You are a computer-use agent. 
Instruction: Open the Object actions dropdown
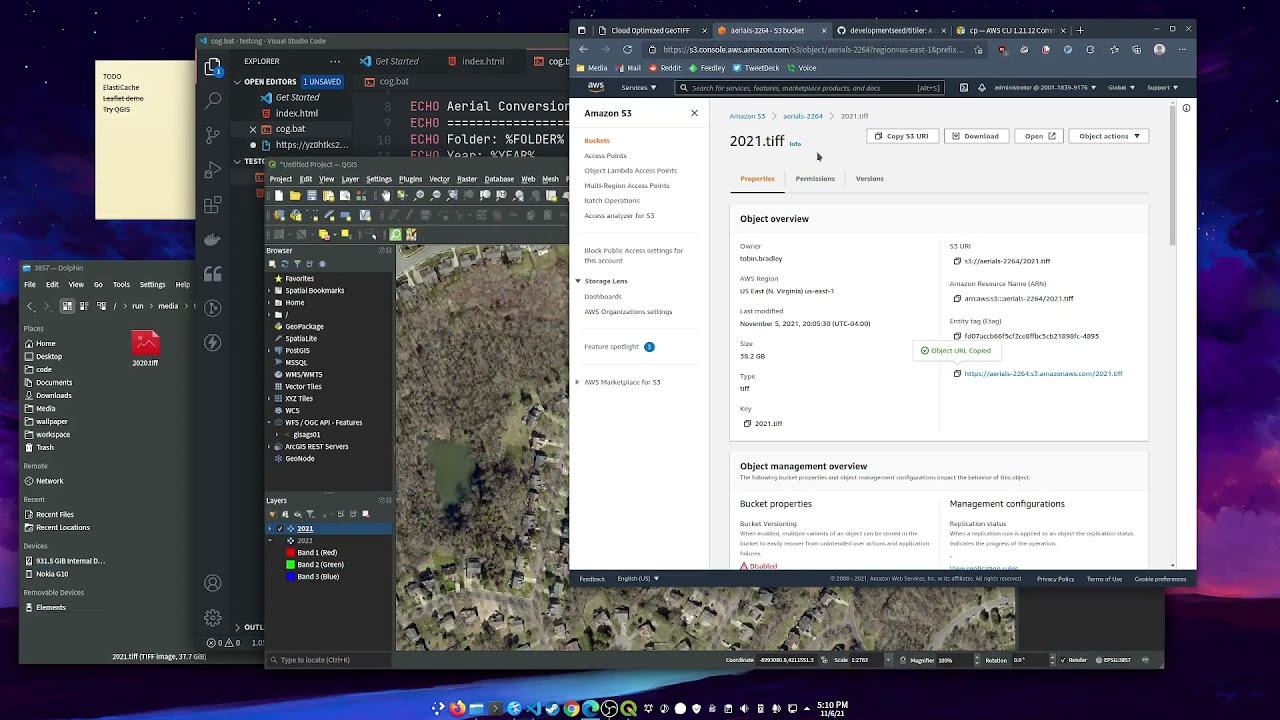coord(1109,136)
